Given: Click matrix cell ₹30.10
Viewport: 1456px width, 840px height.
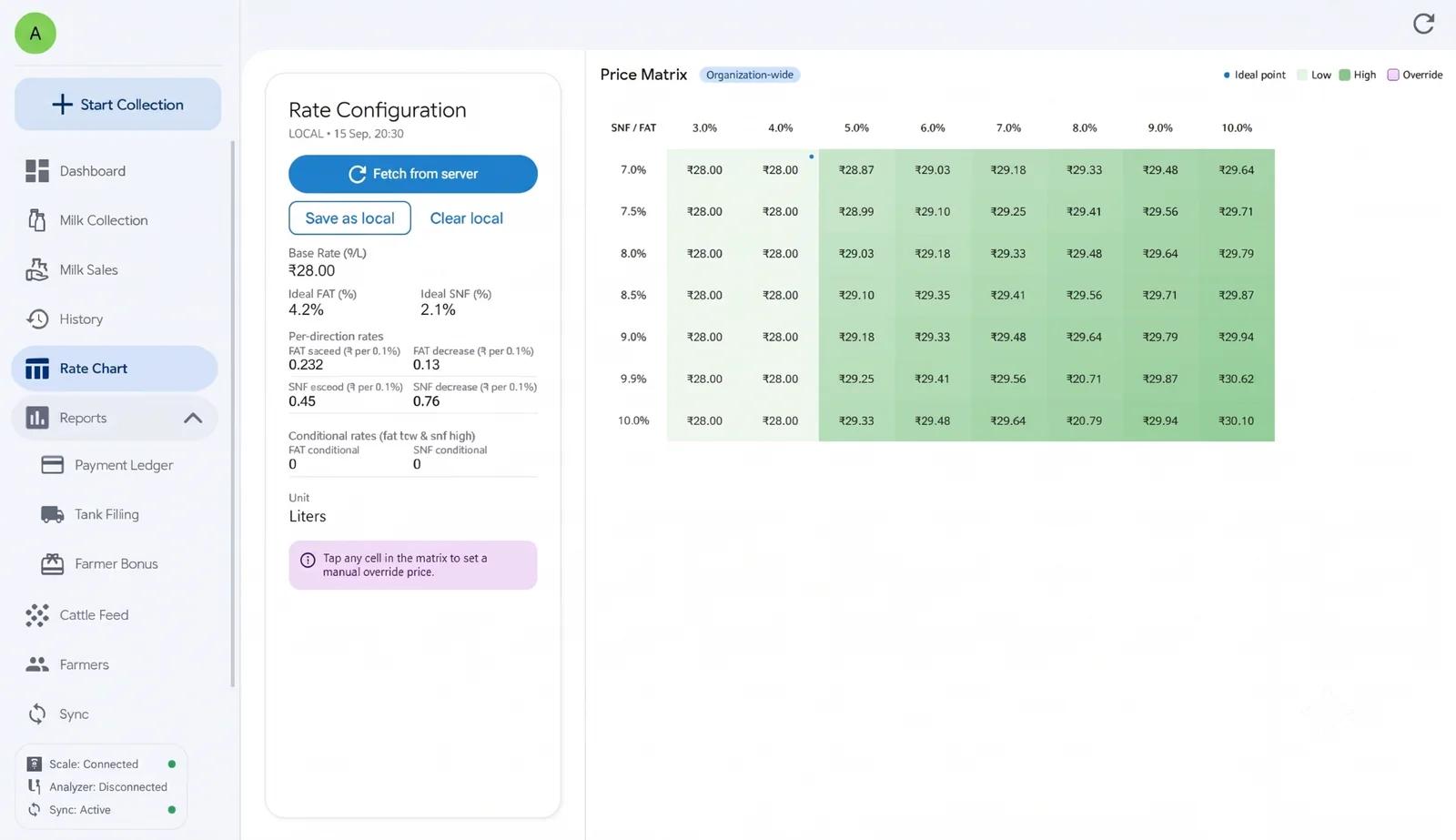Looking at the screenshot, I should (1237, 420).
